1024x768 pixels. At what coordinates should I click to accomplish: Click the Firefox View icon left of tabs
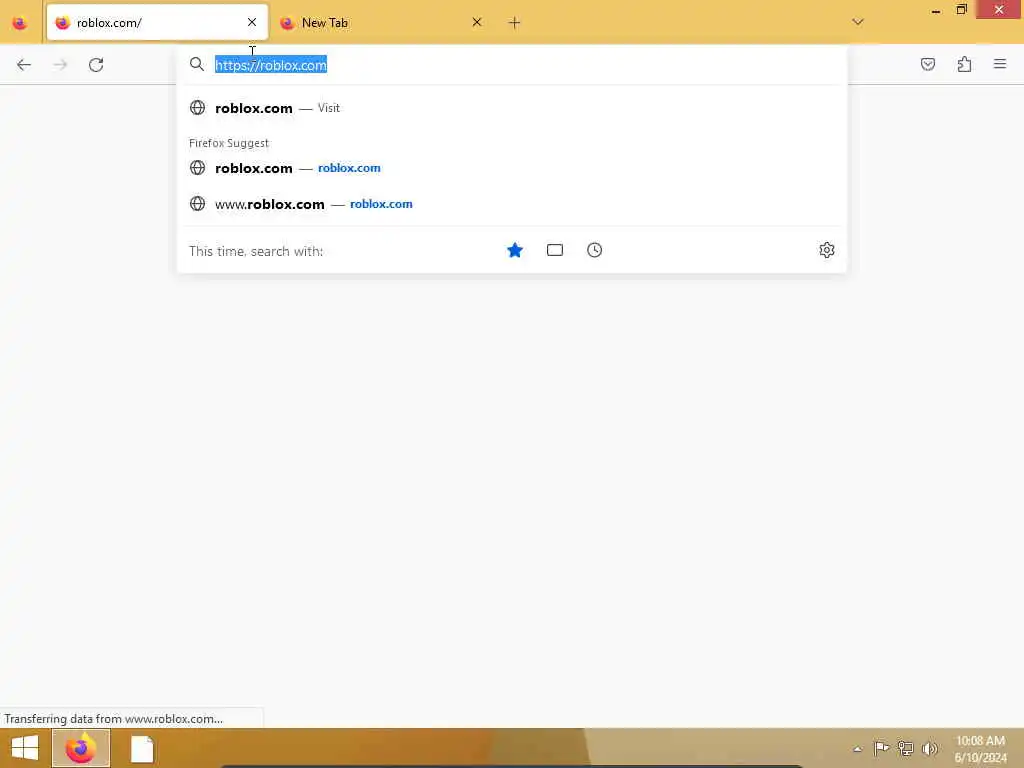20,23
